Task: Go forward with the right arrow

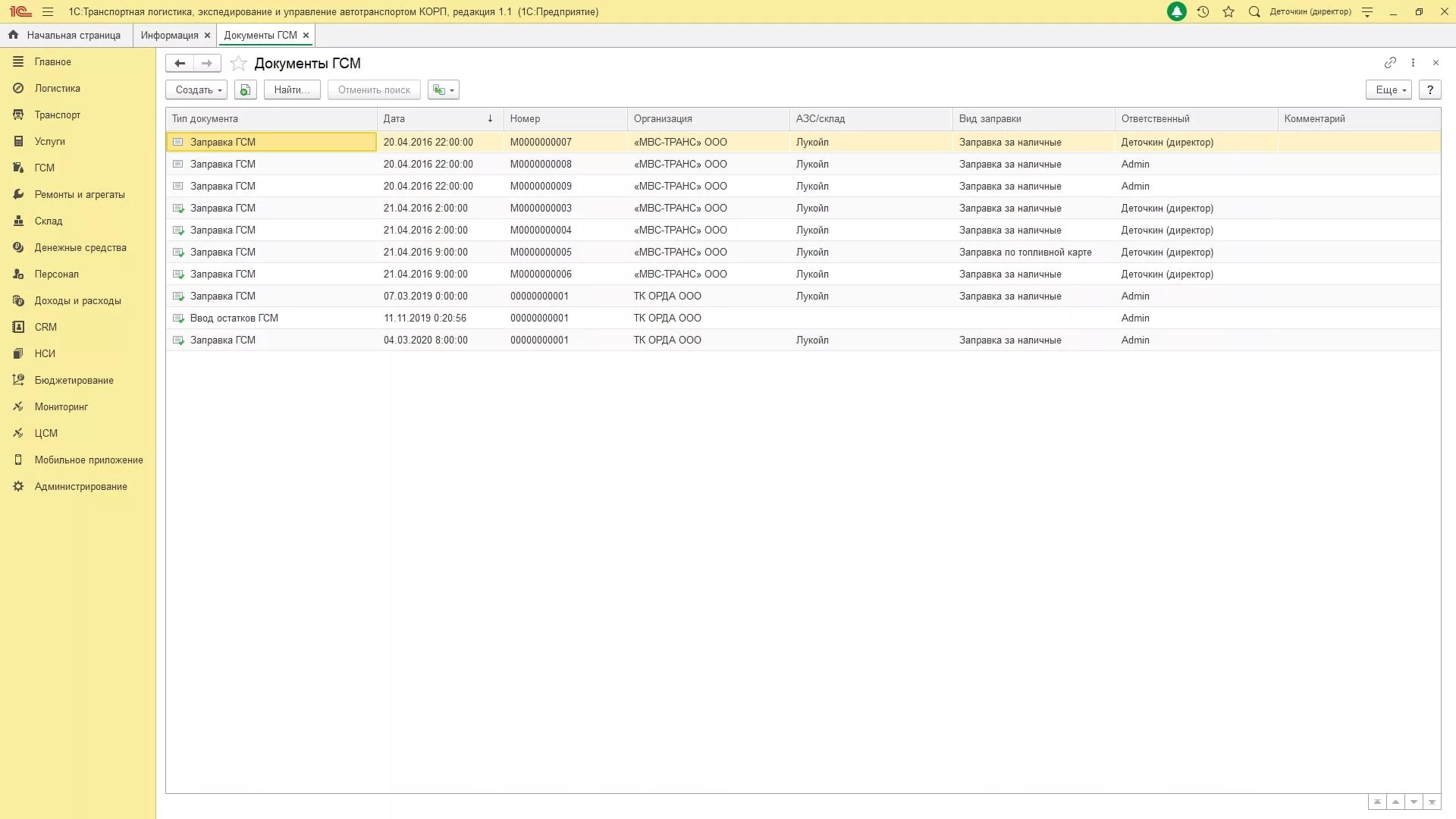Action: point(207,63)
